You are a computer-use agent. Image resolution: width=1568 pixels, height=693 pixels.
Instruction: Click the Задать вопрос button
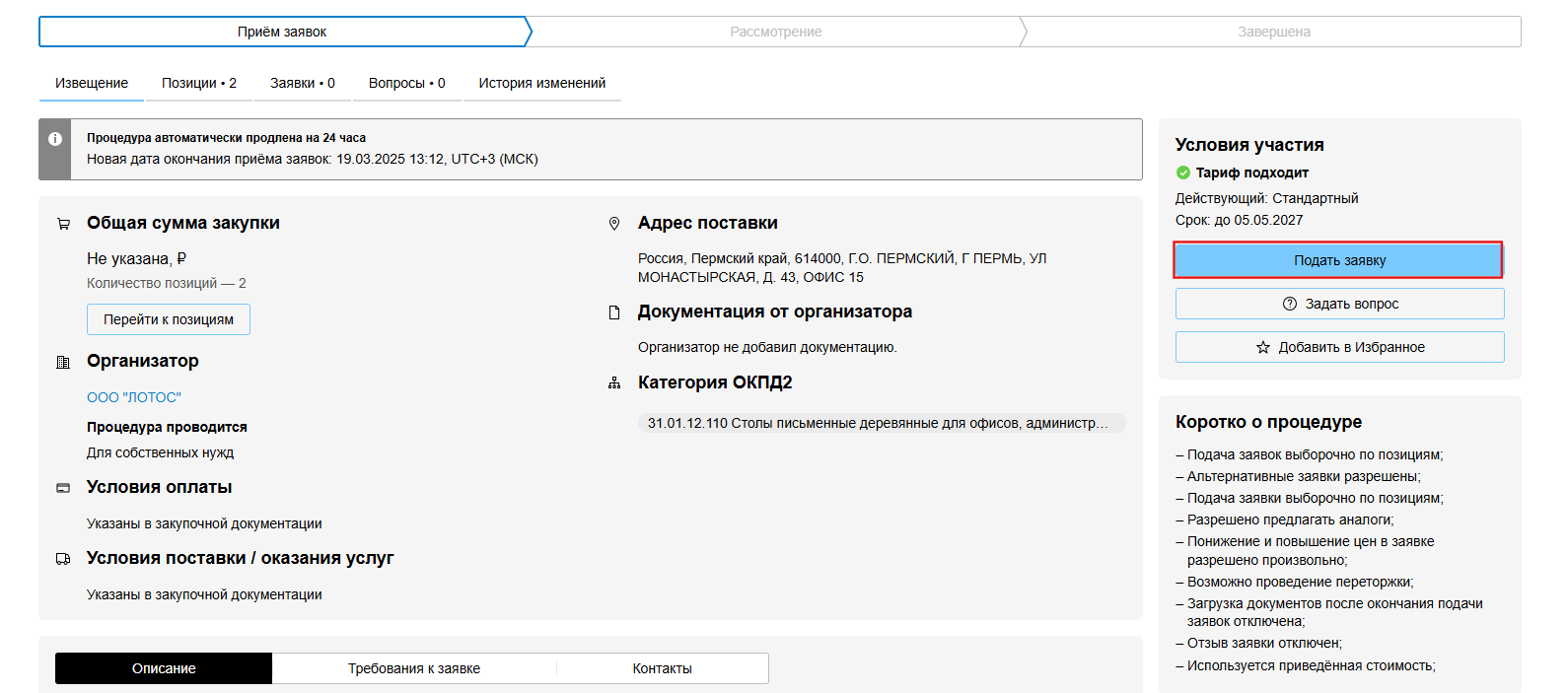coord(1339,304)
